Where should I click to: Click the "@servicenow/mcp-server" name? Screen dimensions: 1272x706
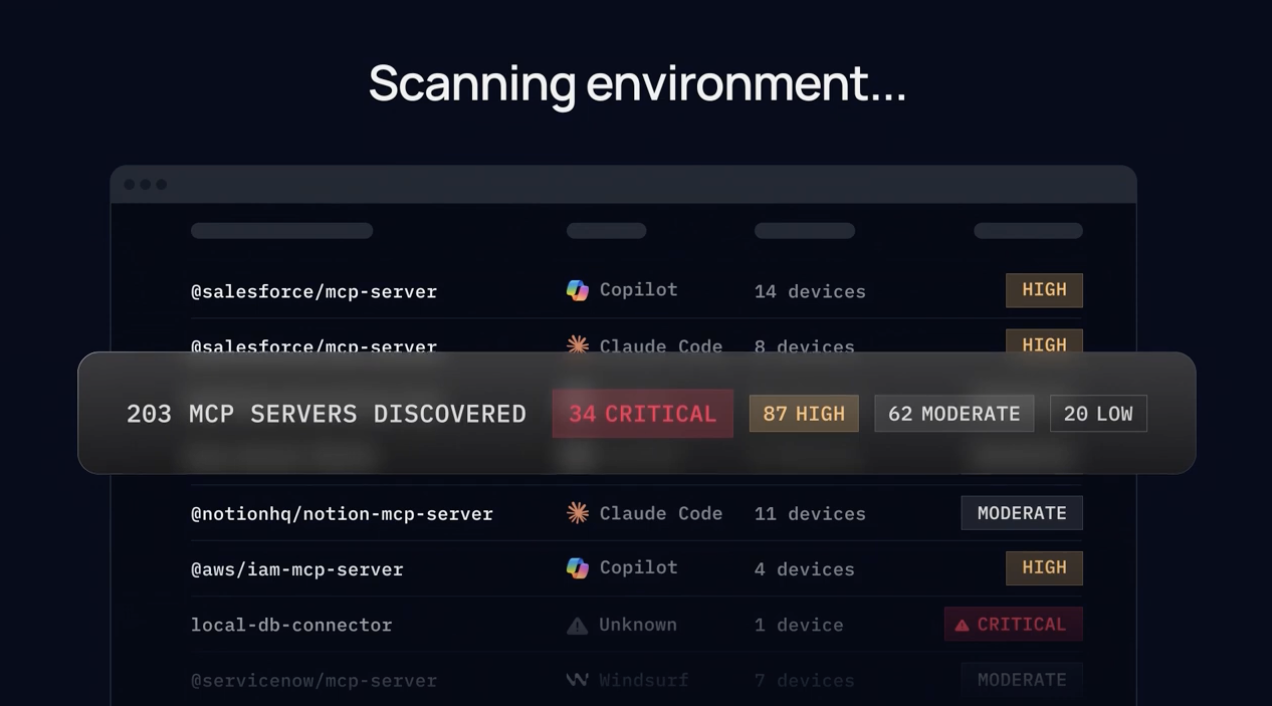point(314,680)
